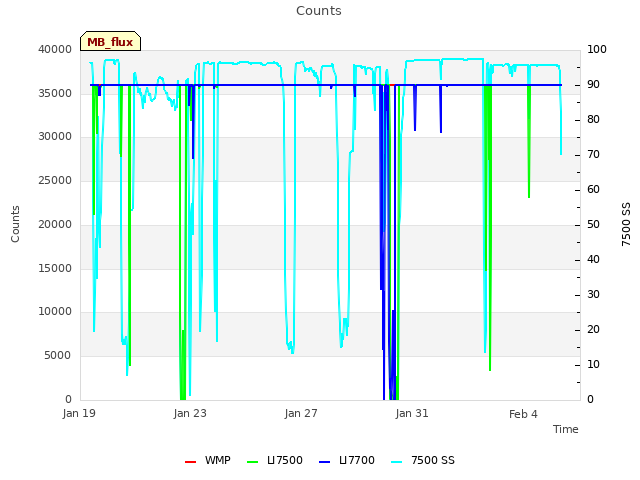Click the red WMP legend swatch

pyautogui.click(x=190, y=462)
